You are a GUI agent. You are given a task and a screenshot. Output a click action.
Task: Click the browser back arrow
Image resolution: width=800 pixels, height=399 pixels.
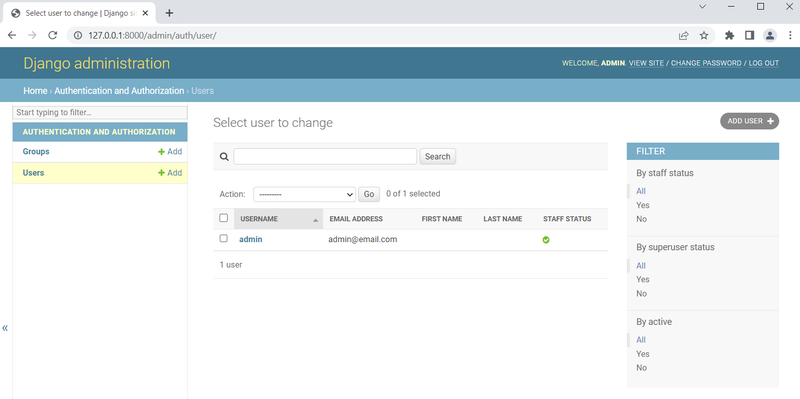pyautogui.click(x=12, y=35)
